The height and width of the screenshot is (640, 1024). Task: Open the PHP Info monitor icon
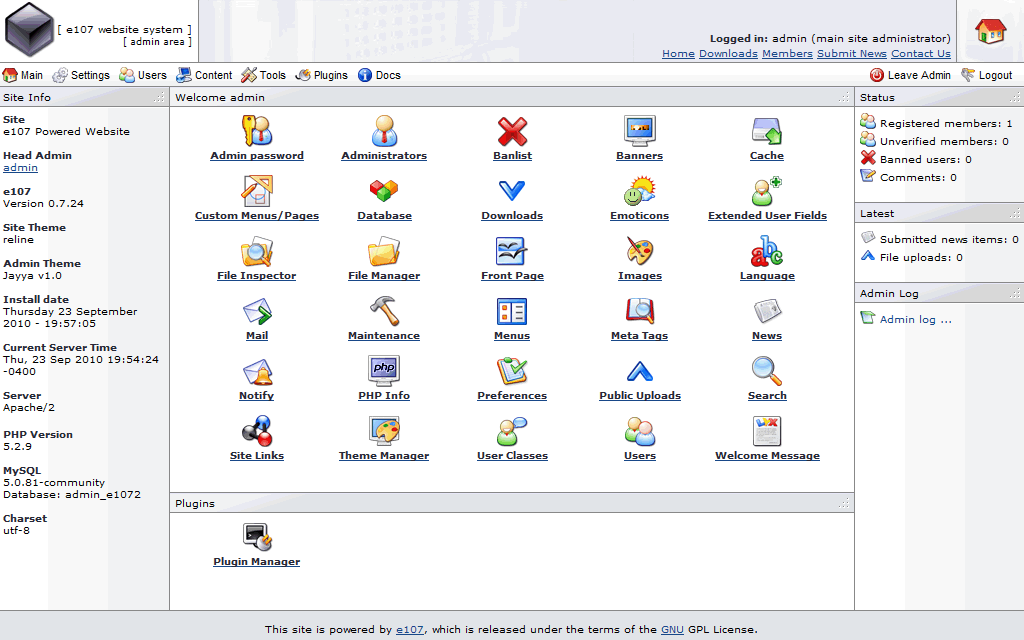pos(384,371)
